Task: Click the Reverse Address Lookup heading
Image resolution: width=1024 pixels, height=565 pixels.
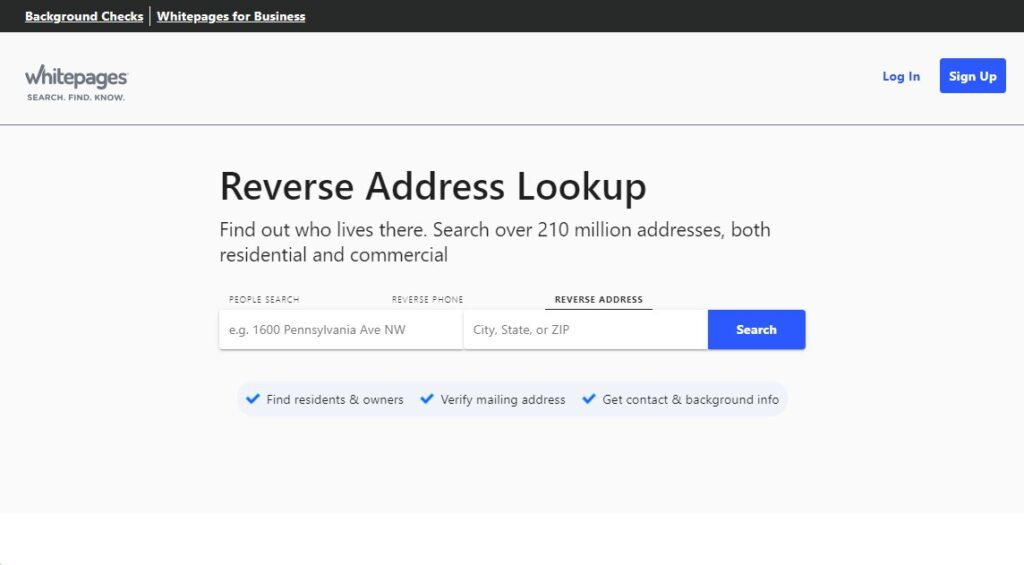Action: 432,186
